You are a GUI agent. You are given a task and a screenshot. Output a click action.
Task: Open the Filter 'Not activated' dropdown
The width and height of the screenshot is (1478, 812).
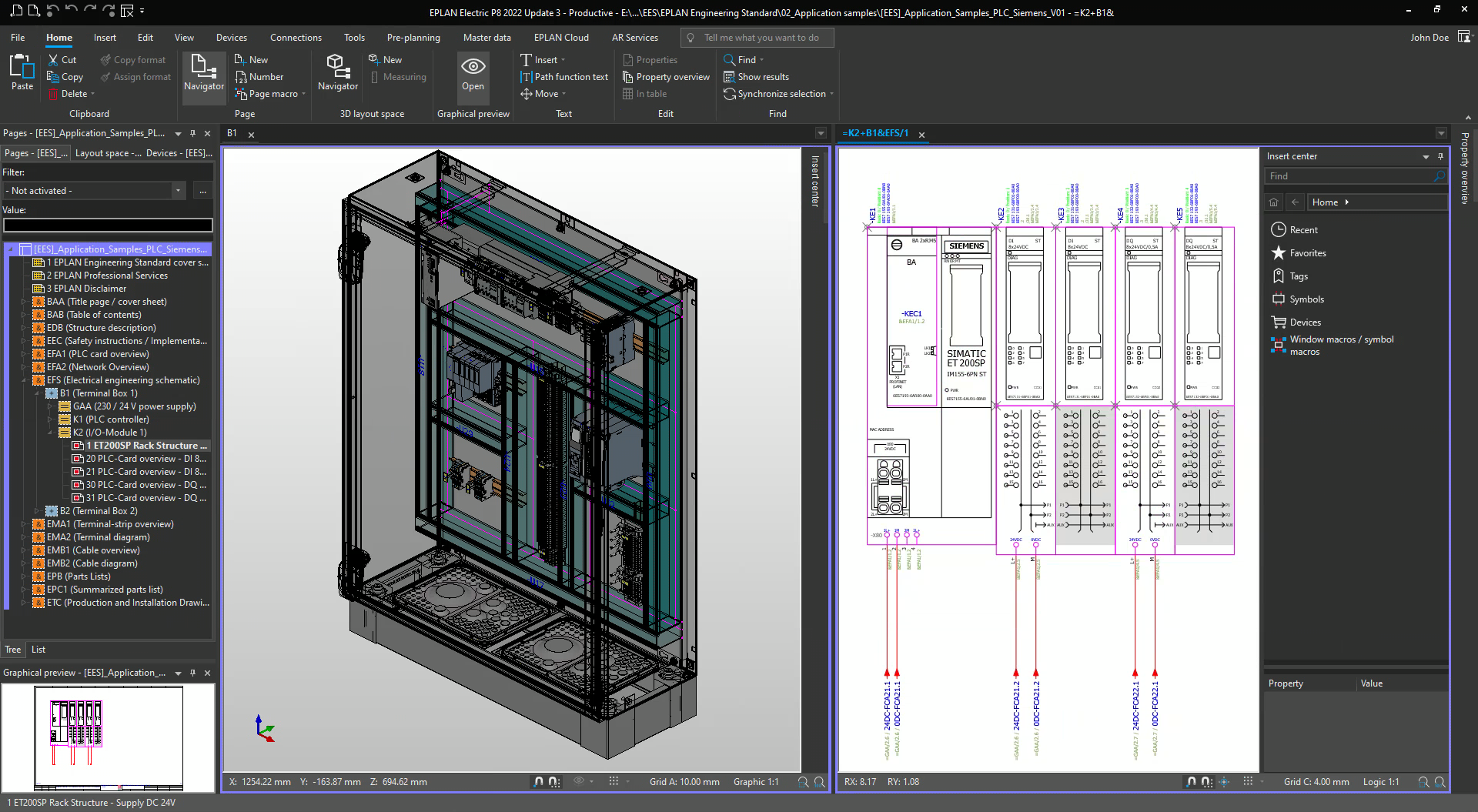point(178,191)
